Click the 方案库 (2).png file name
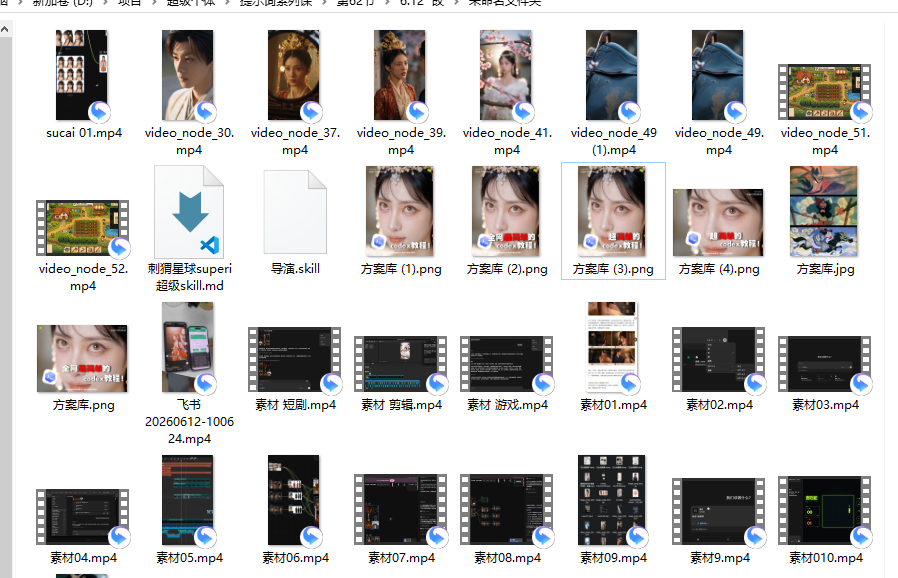Image resolution: width=898 pixels, height=578 pixels. pos(507,269)
